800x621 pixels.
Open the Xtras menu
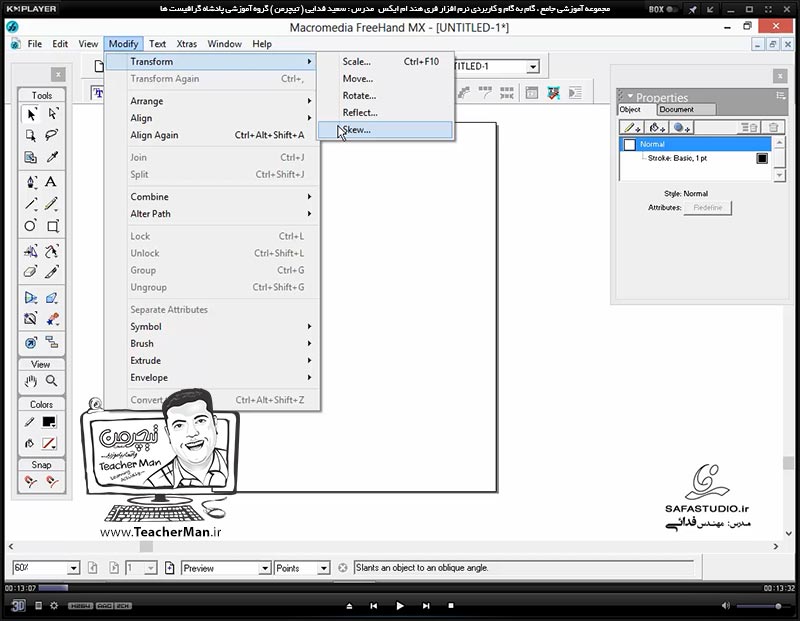tap(186, 44)
